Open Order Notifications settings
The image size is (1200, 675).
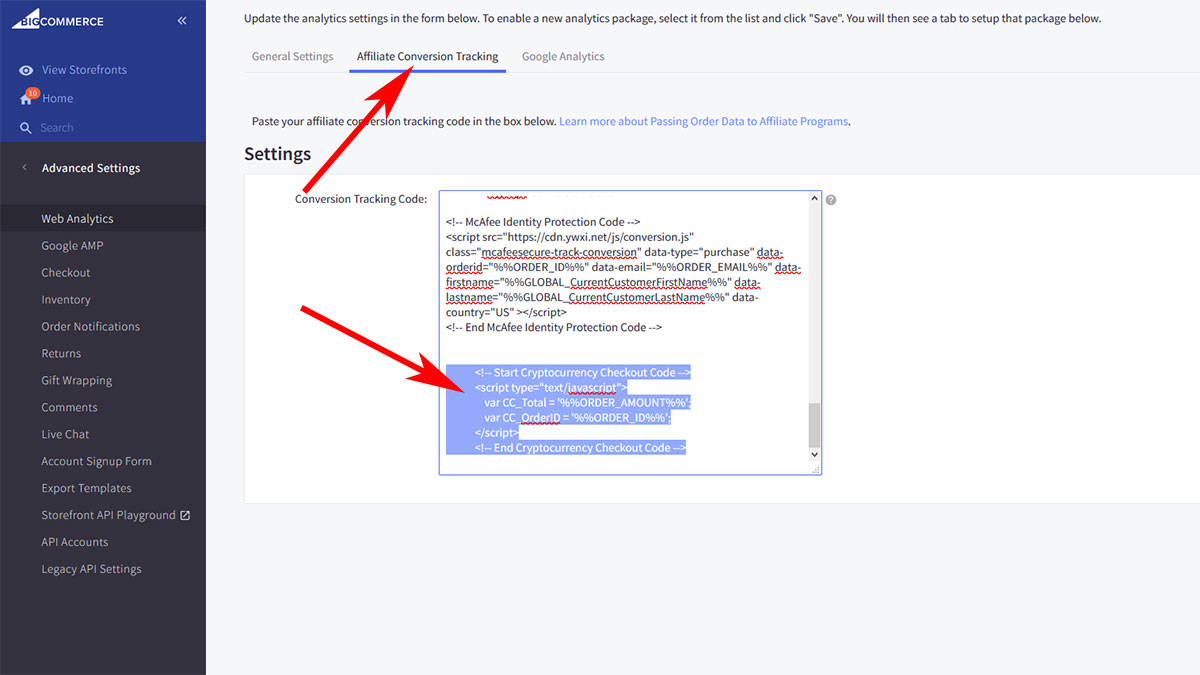click(90, 327)
